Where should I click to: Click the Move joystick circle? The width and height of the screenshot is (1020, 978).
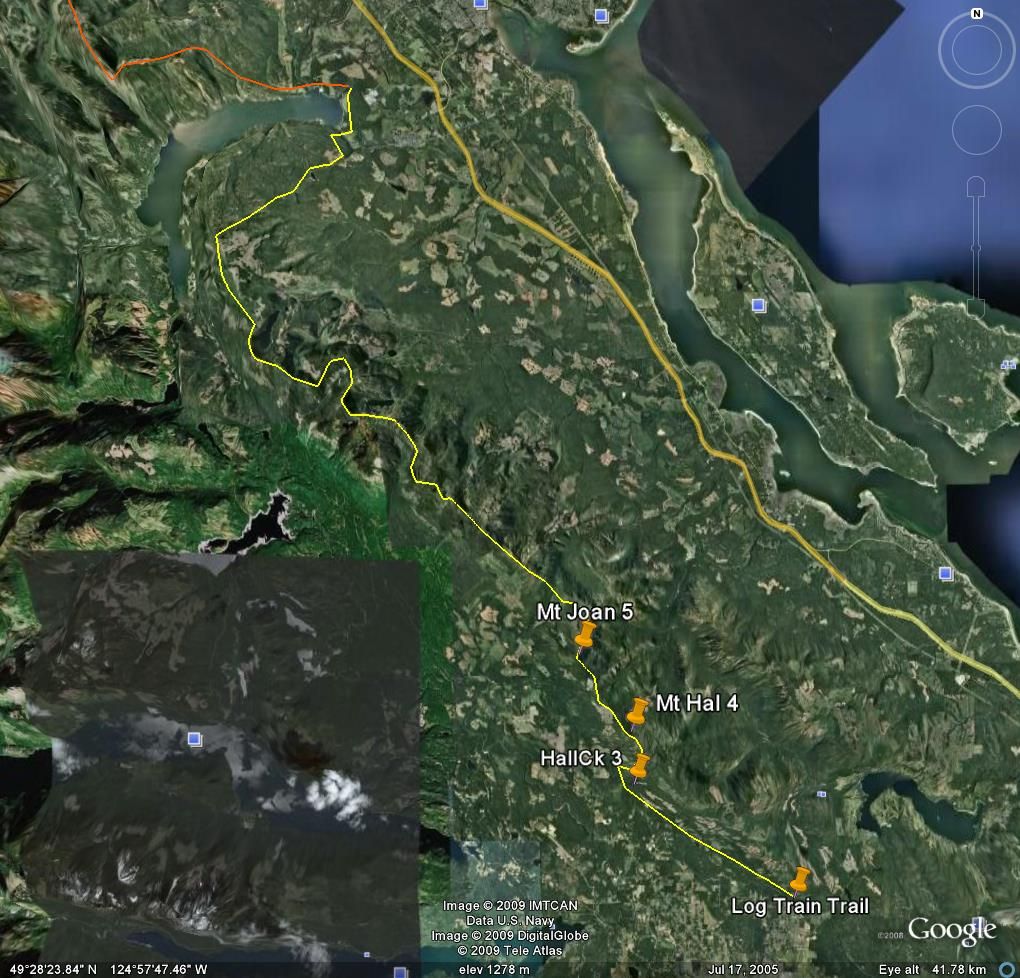click(977, 130)
